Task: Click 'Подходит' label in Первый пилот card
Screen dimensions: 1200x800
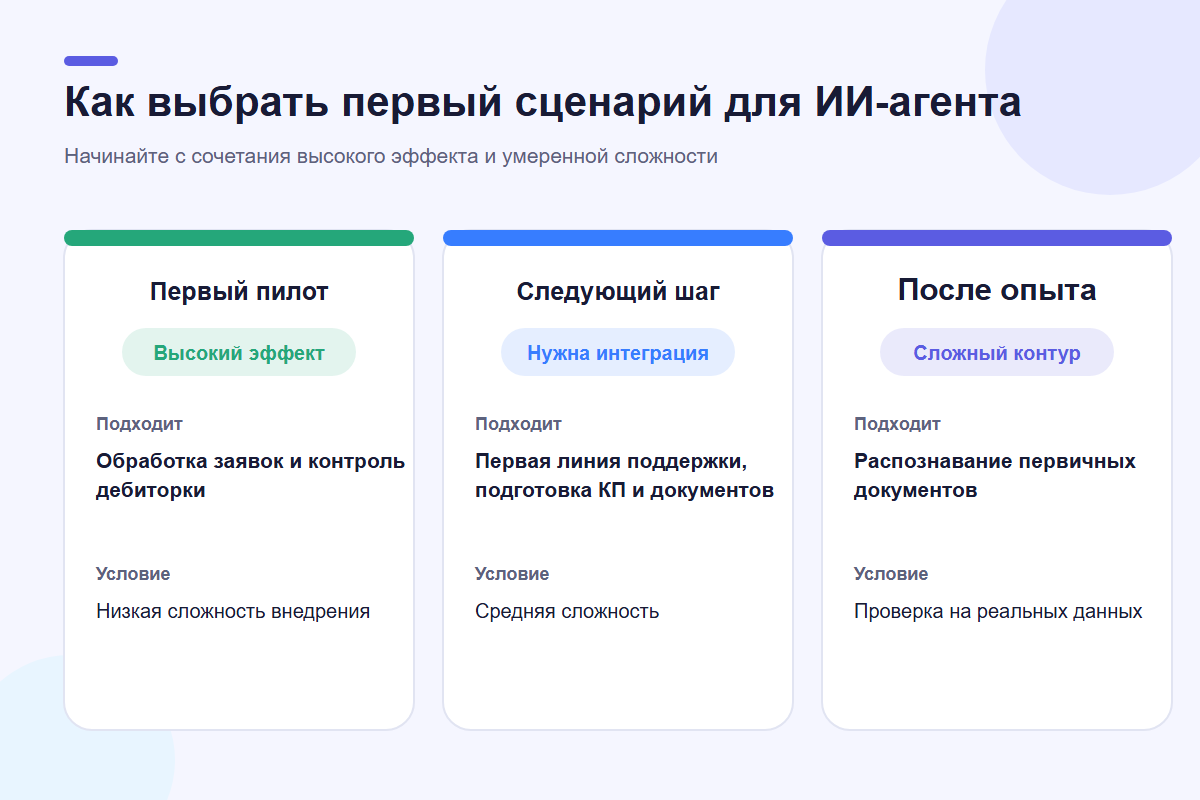Action: (x=139, y=424)
